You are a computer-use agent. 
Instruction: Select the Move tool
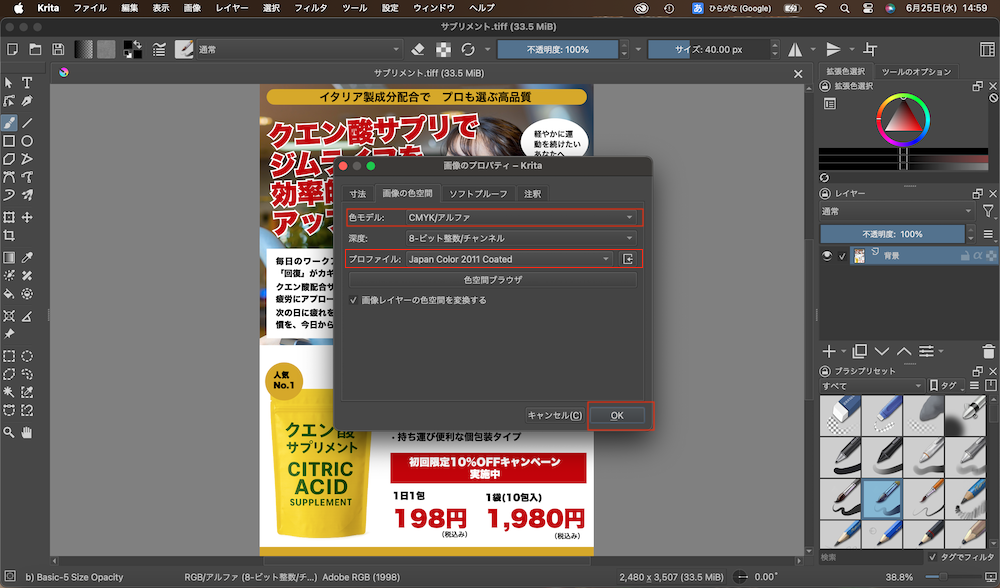pyautogui.click(x=27, y=217)
